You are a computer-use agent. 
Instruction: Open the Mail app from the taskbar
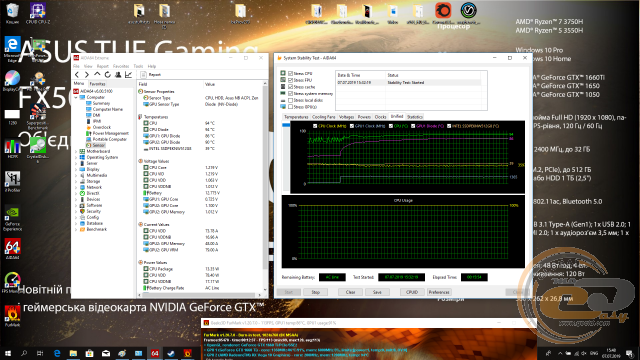coord(106,353)
